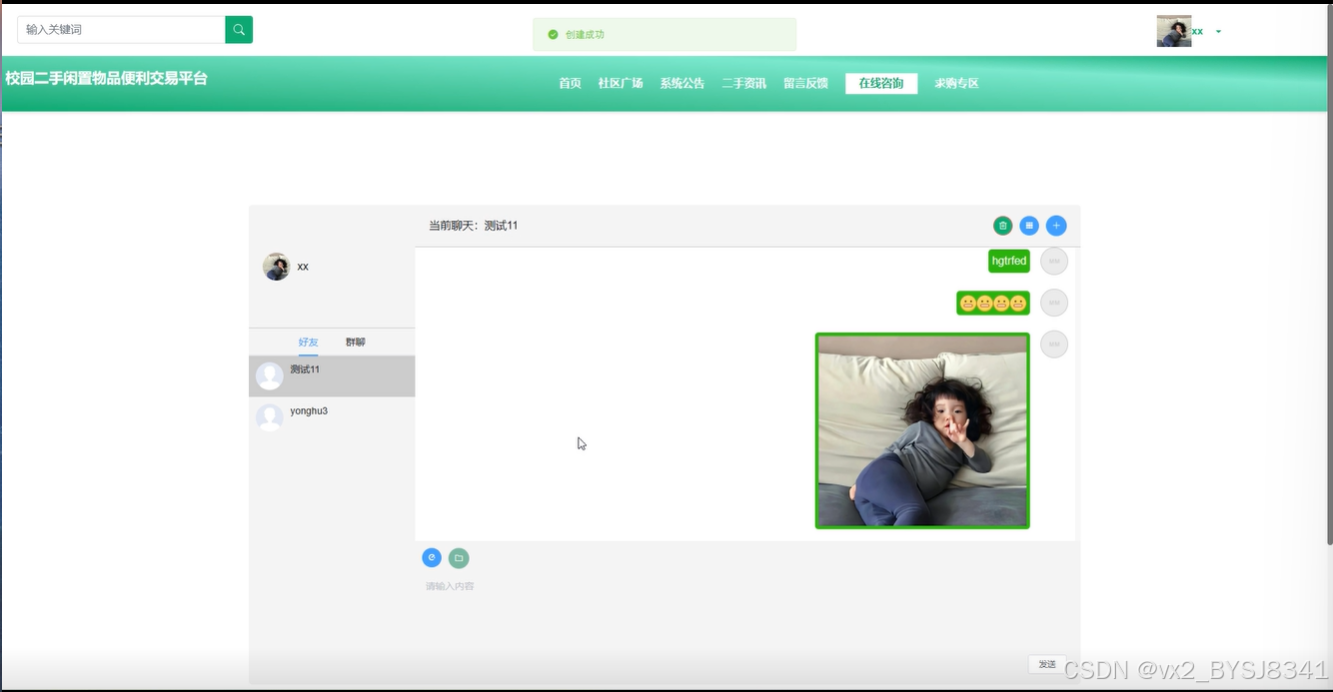Image resolution: width=1333 pixels, height=692 pixels.
Task: Click the green folder upload icon
Action: click(x=459, y=558)
